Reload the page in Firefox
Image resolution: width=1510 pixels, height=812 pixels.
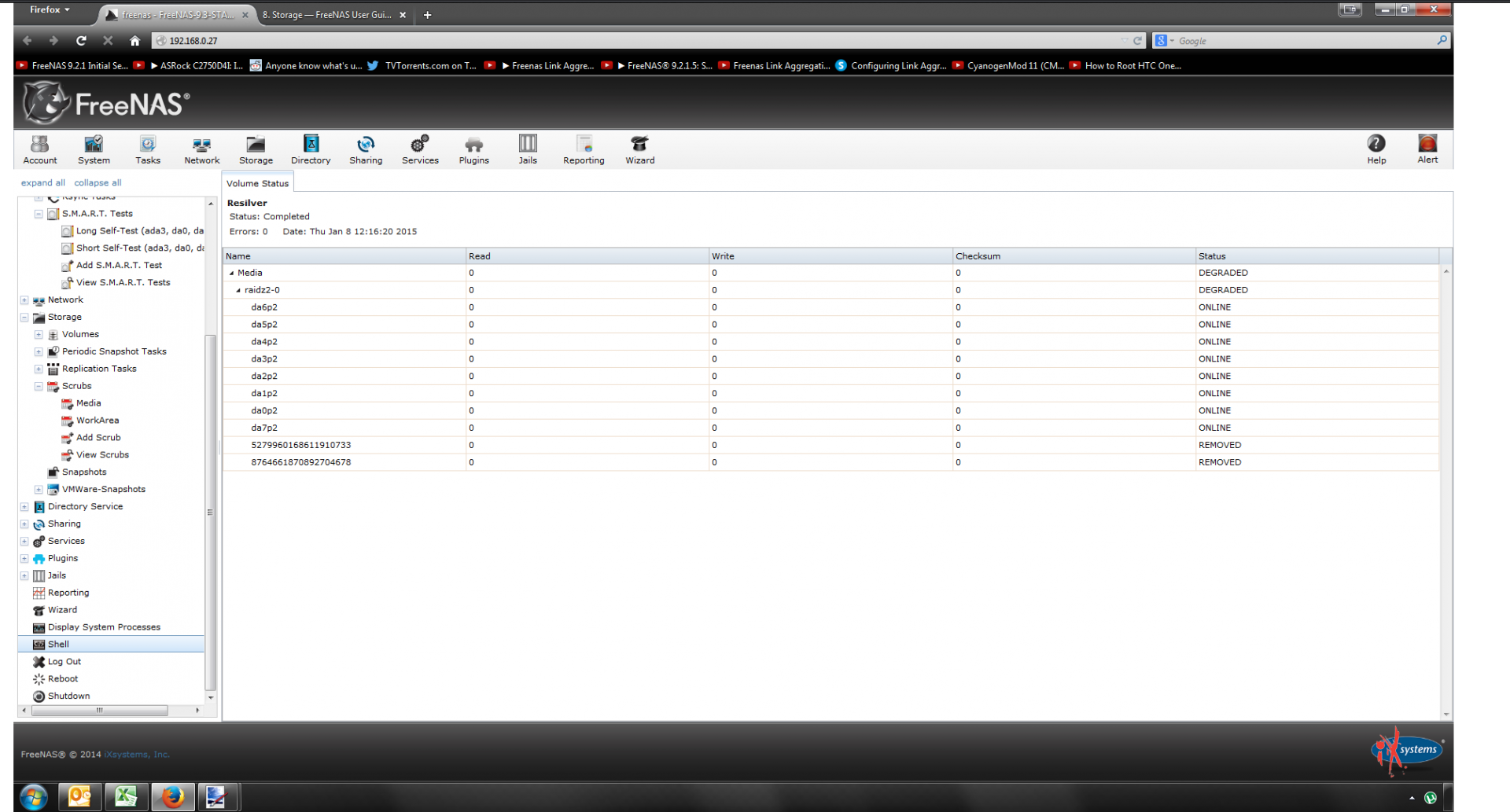(x=81, y=41)
